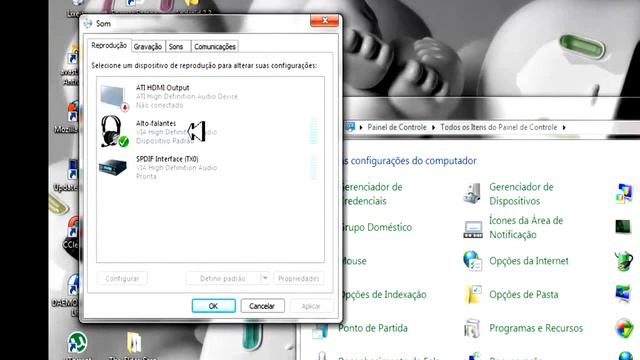
Task: Select the Reprodução tab
Action: (109, 45)
